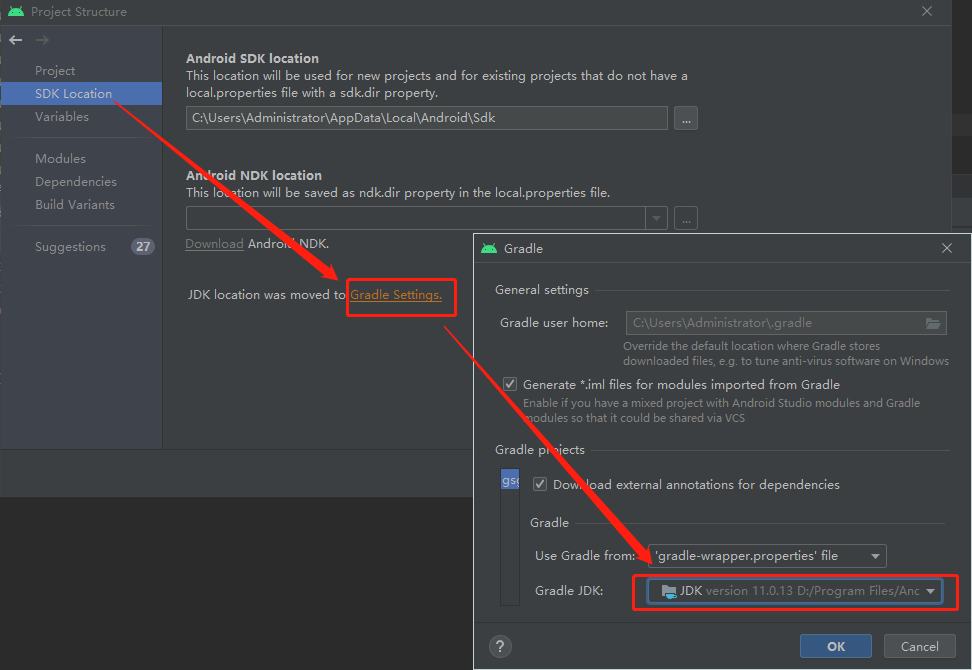Open the Gradle Settings link
Viewport: 972px width, 670px height.
(x=396, y=295)
